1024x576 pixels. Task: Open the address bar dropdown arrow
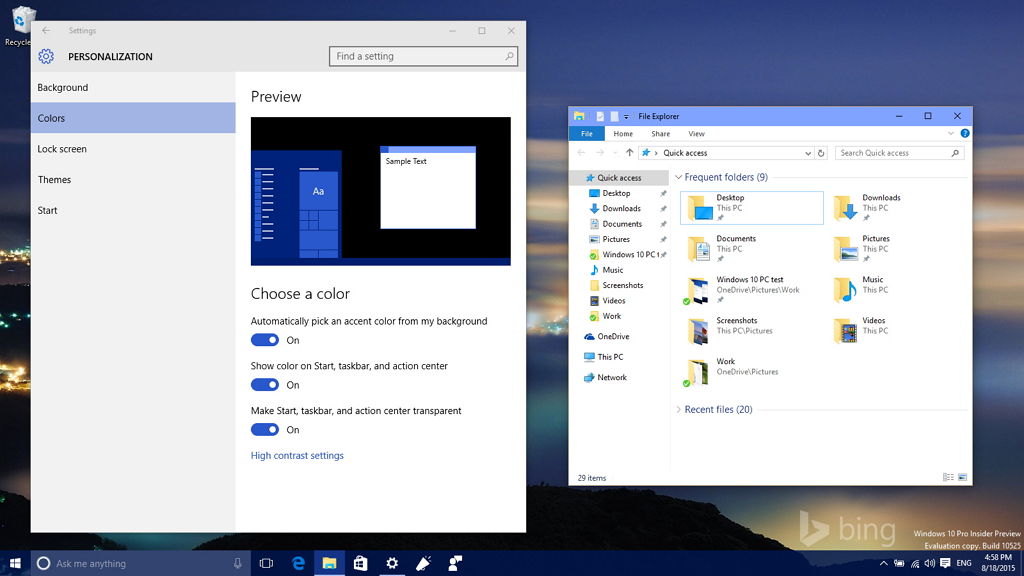[x=810, y=153]
